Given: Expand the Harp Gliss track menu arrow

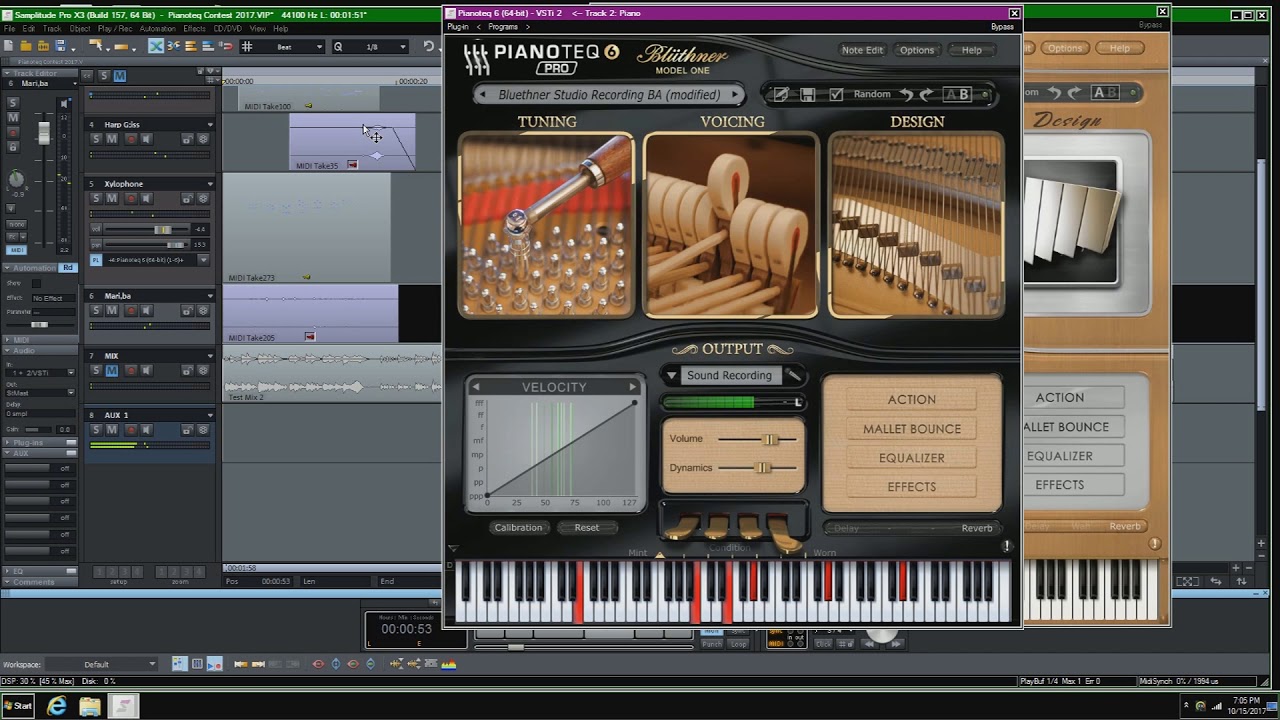Looking at the screenshot, I should tap(210, 125).
